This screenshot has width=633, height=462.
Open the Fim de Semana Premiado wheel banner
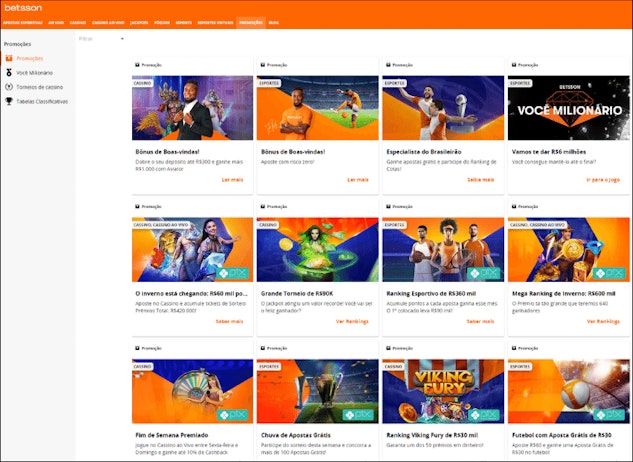tap(193, 391)
